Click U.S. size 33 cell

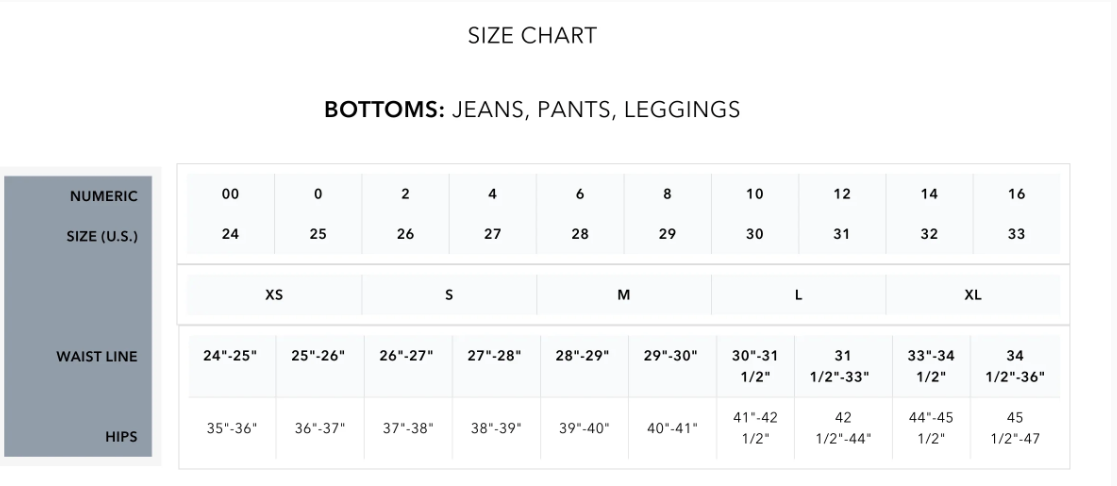[1017, 234]
